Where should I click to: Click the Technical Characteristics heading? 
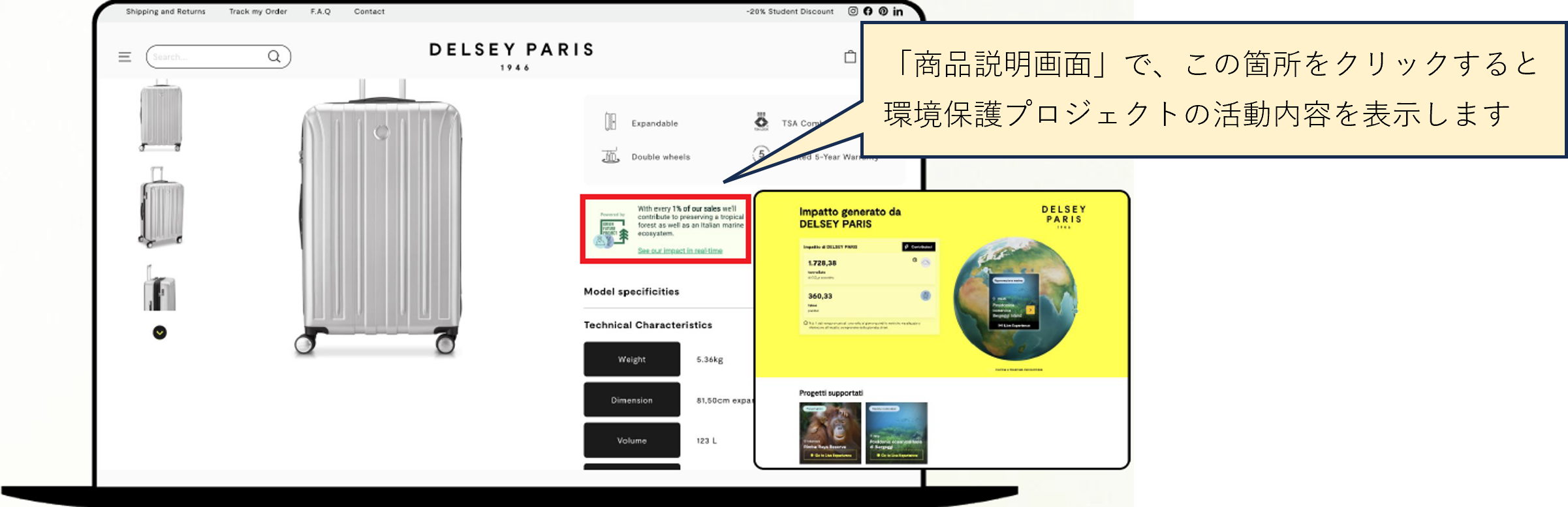pos(648,325)
